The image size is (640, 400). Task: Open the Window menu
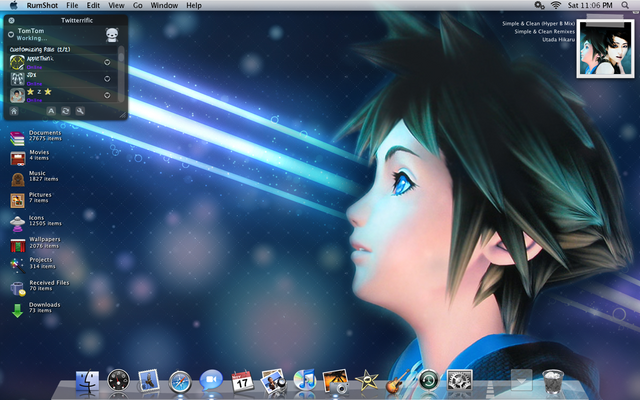164,5
